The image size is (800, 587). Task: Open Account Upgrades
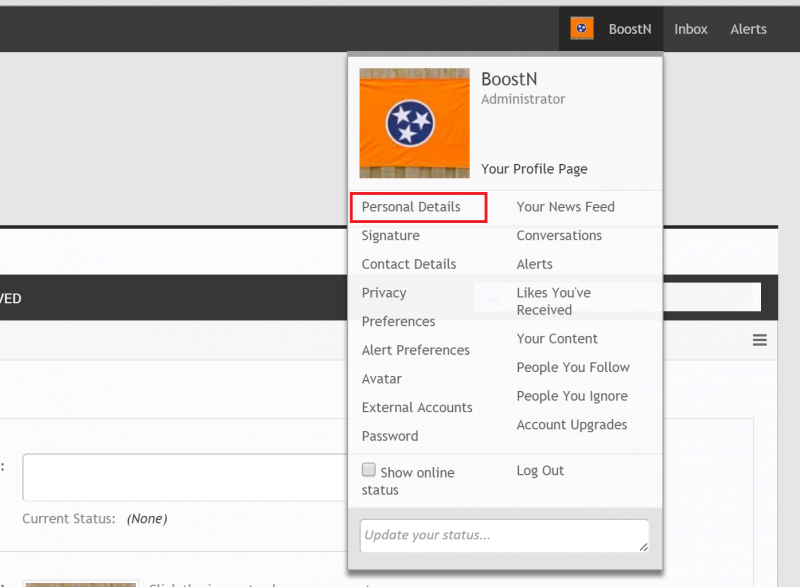(x=571, y=425)
